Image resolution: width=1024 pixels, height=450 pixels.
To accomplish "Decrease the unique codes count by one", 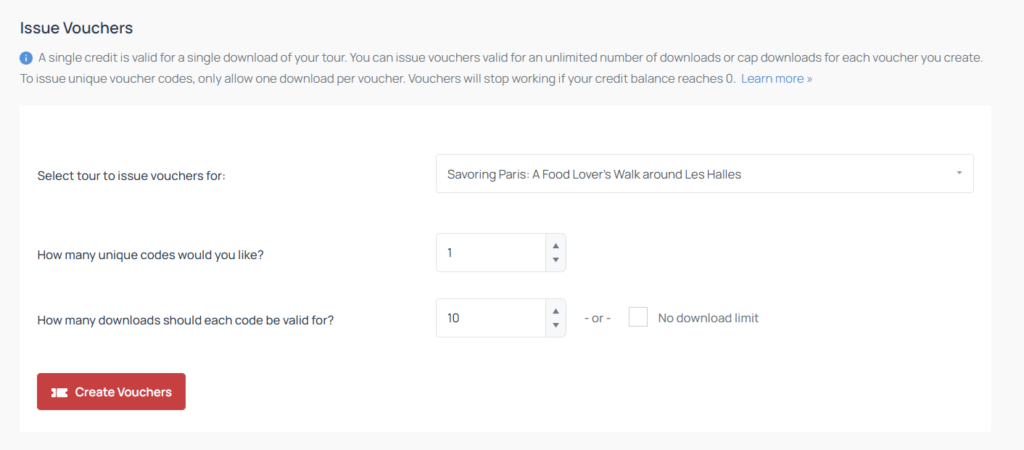I will click(x=556, y=260).
